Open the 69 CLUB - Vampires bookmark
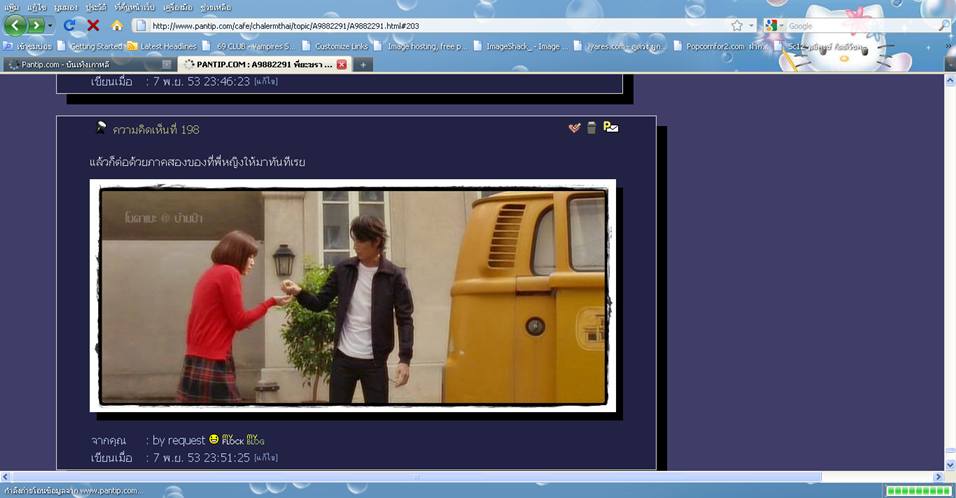 coord(249,46)
